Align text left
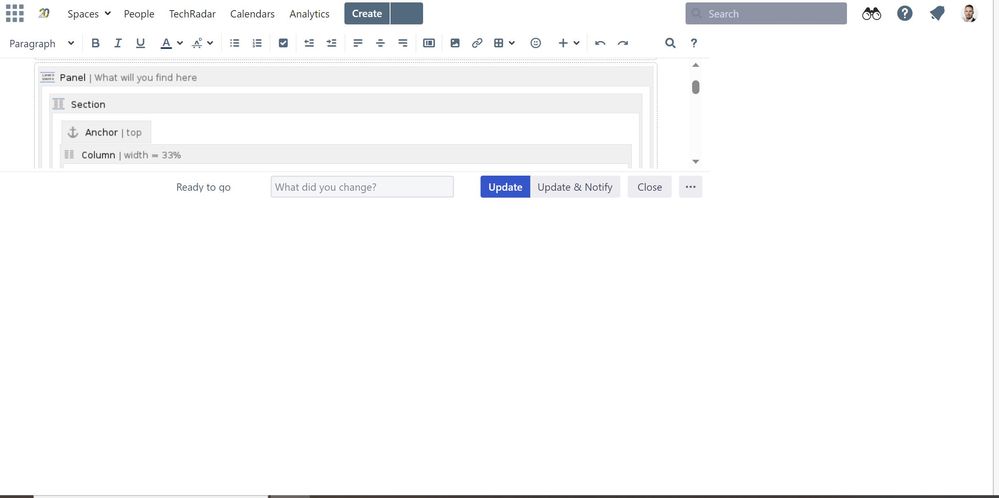Screen dimensions: 999x498 [358, 43]
